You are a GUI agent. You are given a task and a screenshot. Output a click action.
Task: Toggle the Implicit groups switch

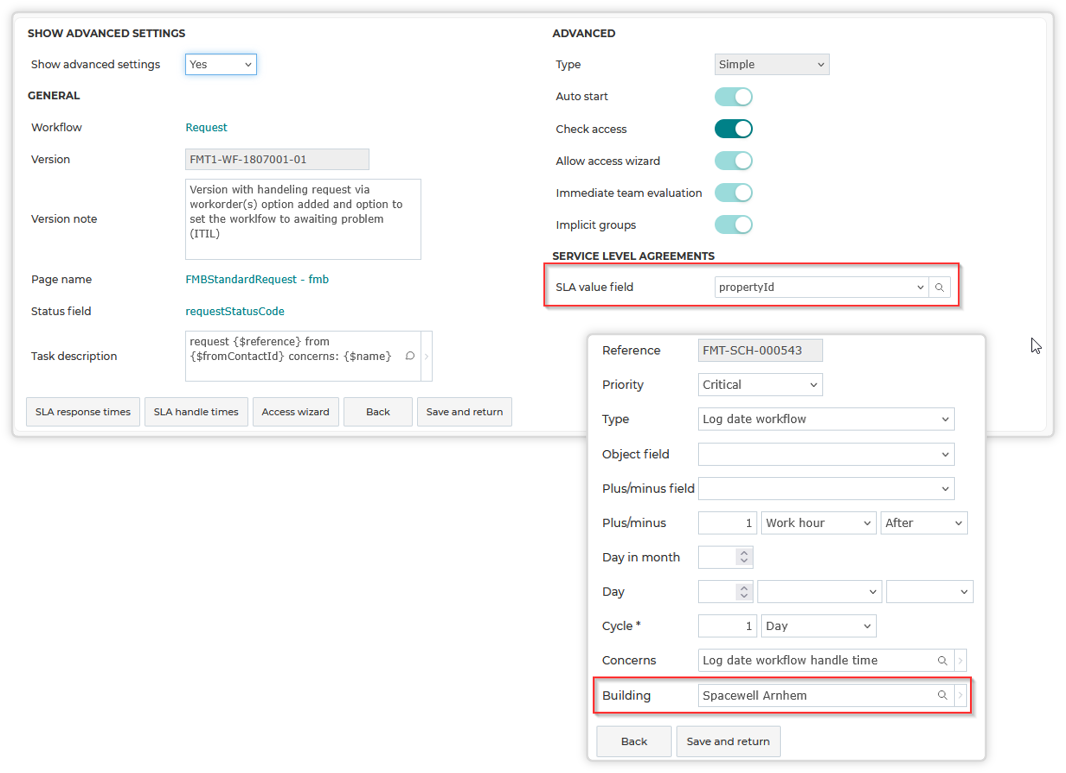coord(734,224)
